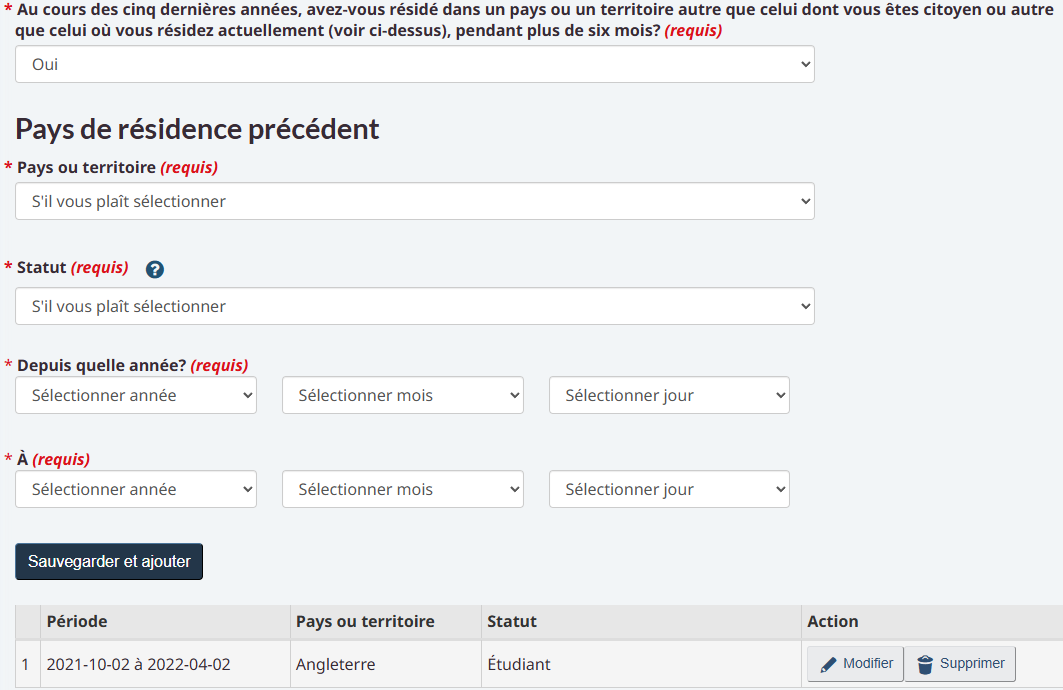Screen dimensions: 1063x690
Task: Pick end day in the À row
Action: pos(669,489)
